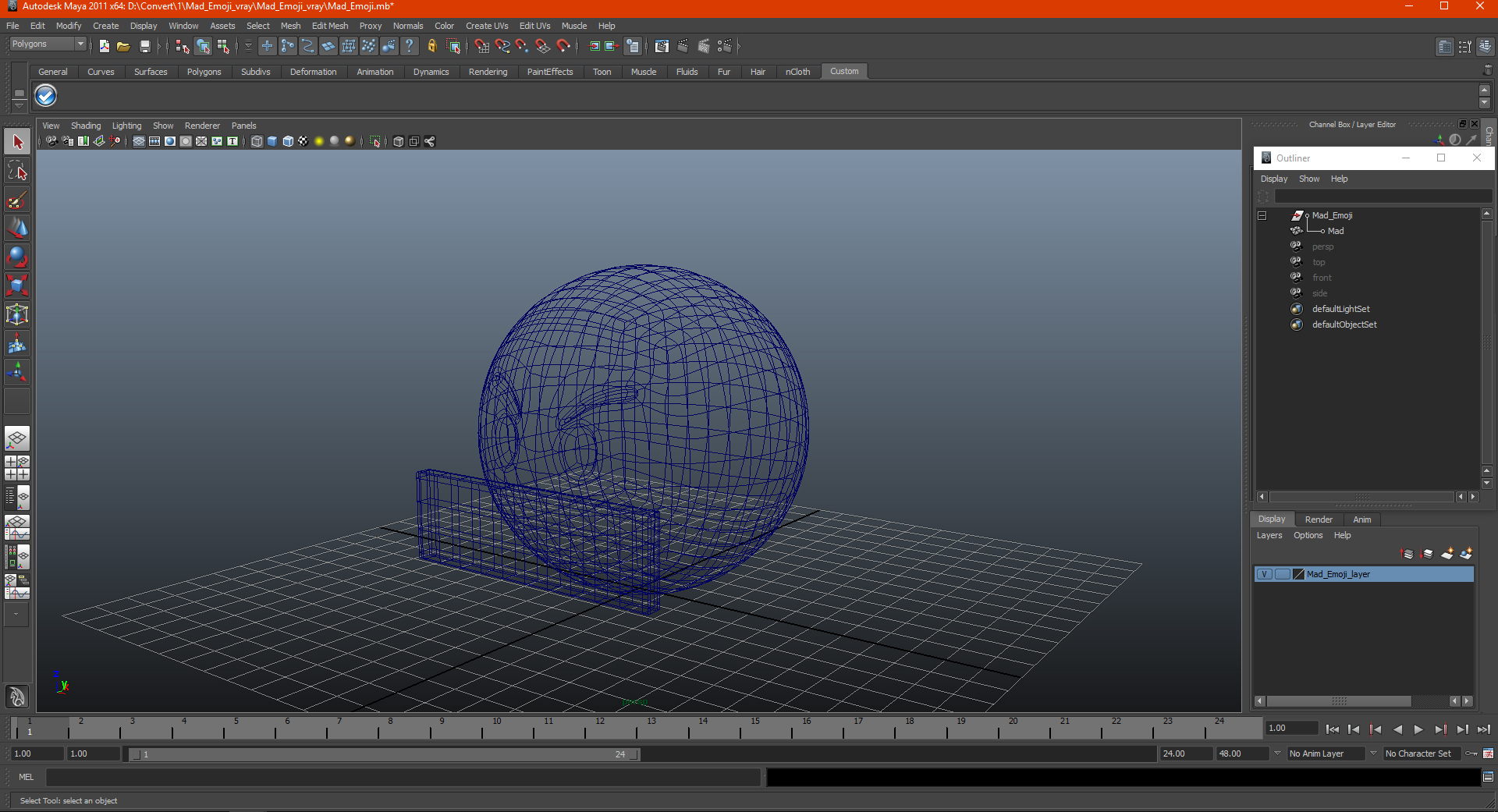Click the Select camera icon in viewport
Viewport: 1498px width, 812px height.
(51, 141)
